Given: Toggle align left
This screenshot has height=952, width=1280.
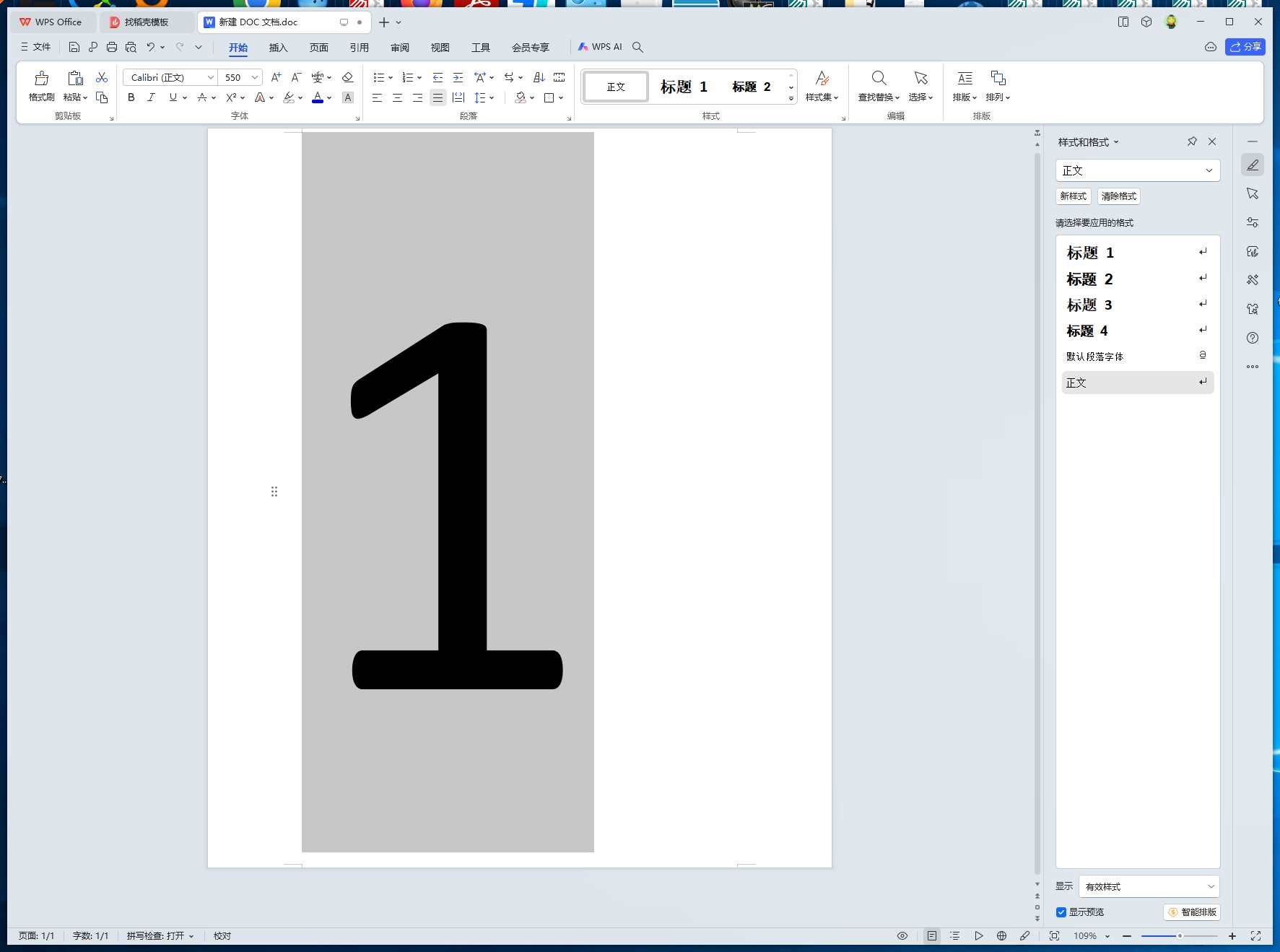Looking at the screenshot, I should [377, 97].
